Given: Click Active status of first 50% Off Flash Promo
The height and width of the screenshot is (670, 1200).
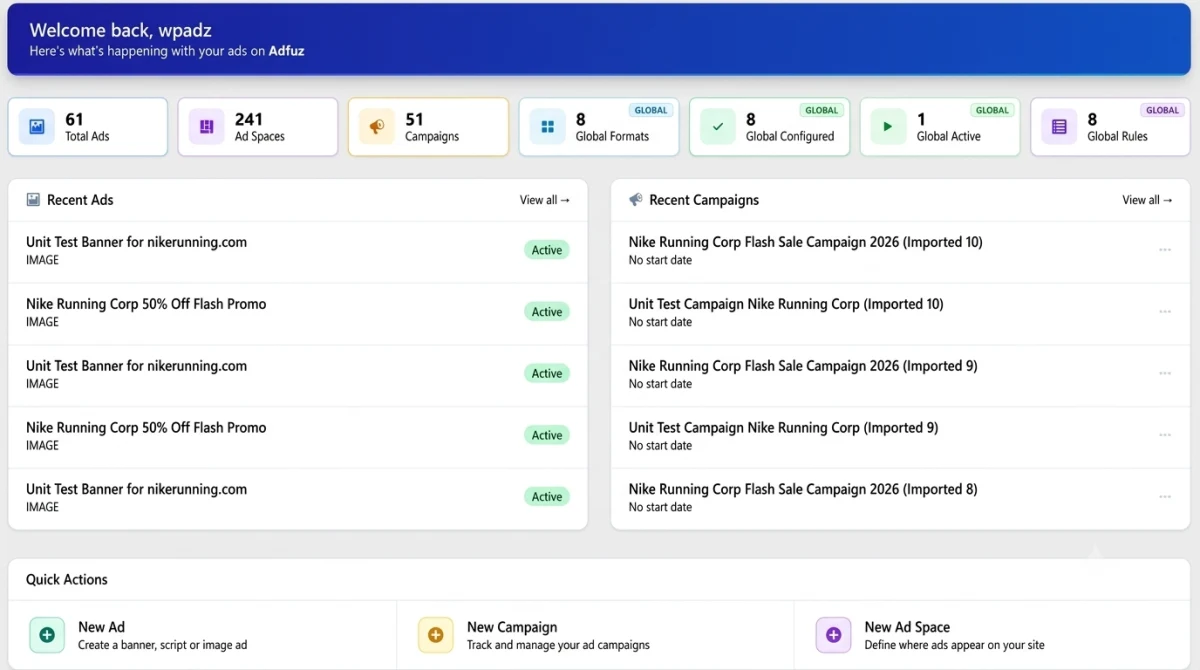Looking at the screenshot, I should pos(547,312).
